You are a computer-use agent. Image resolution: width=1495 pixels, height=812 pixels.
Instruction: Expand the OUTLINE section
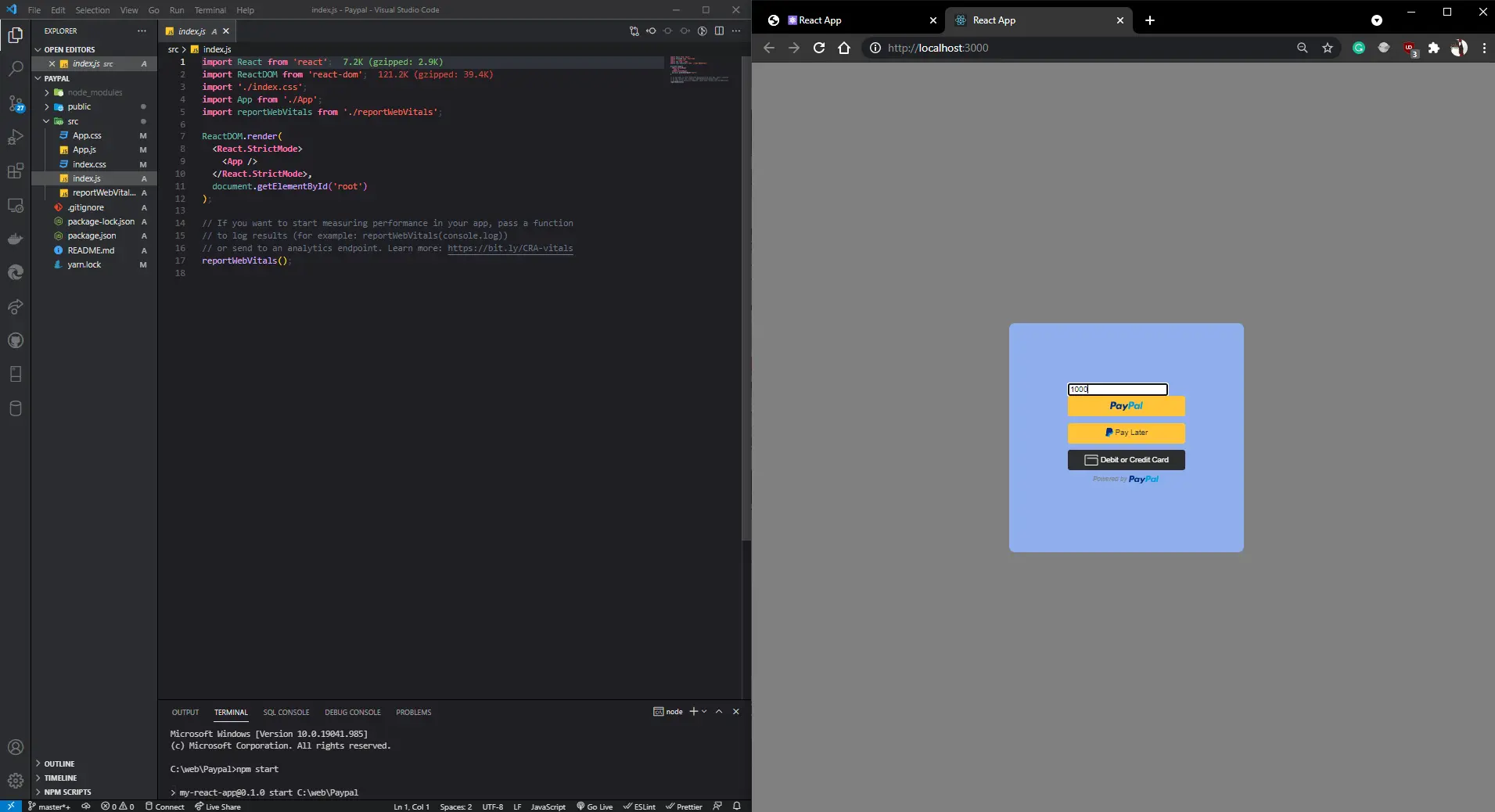point(59,763)
